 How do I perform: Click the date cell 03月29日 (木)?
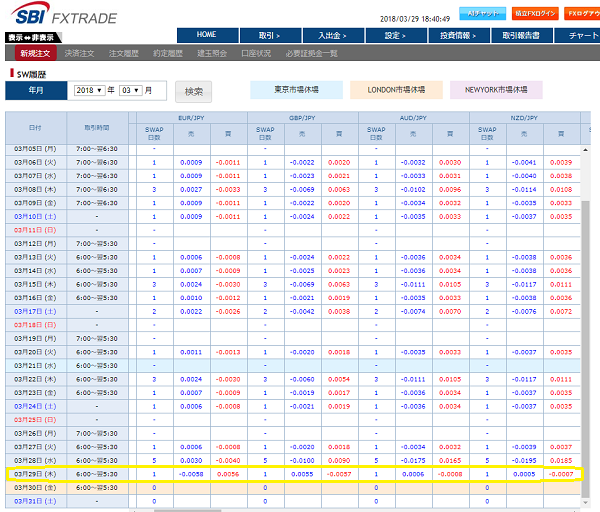(x=35, y=474)
